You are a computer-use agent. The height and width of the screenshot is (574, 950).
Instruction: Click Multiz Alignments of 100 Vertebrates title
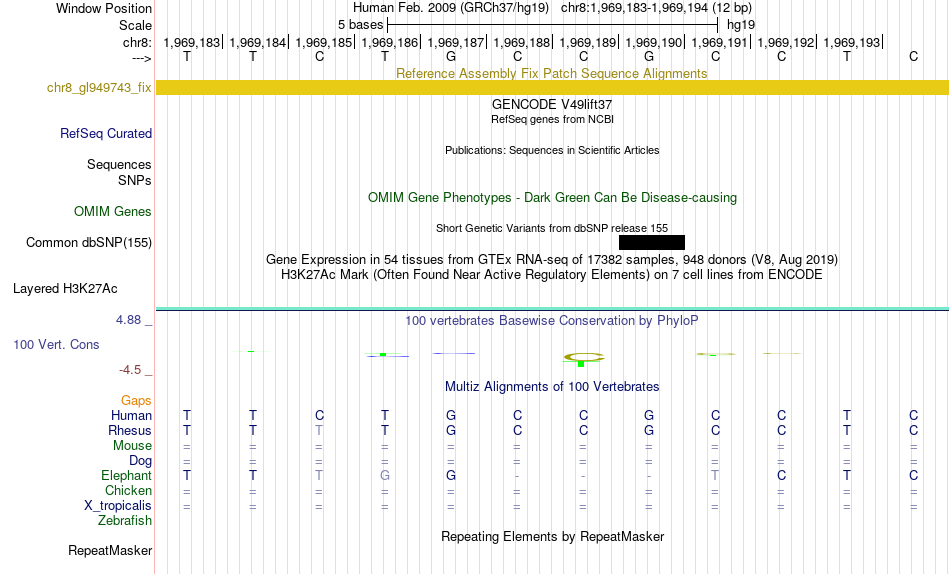(x=552, y=387)
